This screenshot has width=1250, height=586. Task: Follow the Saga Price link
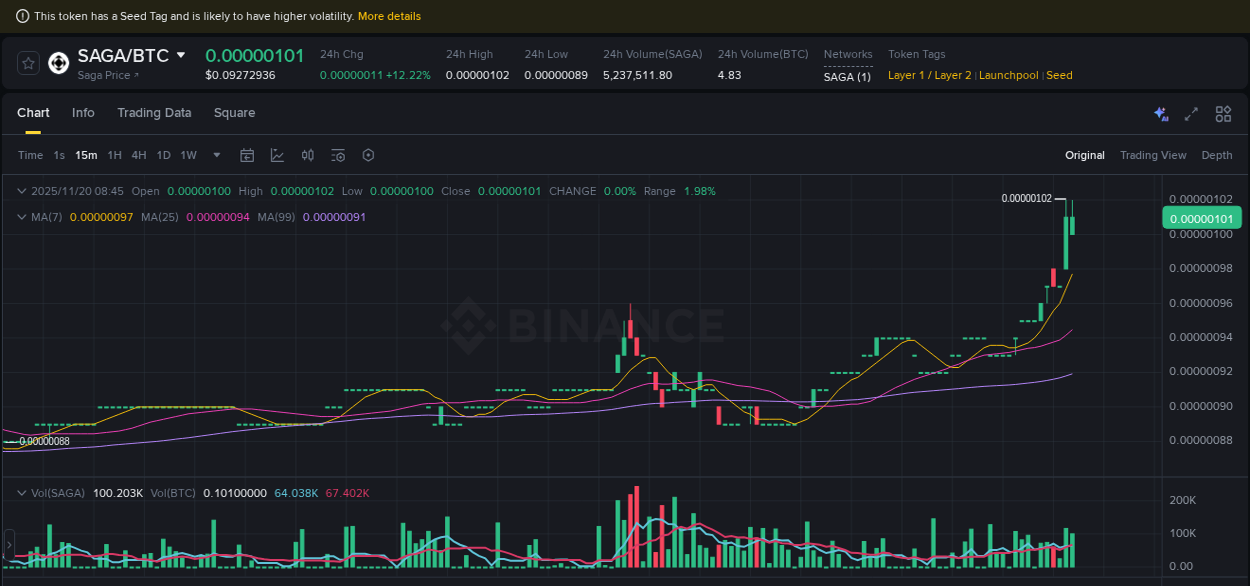[x=107, y=75]
